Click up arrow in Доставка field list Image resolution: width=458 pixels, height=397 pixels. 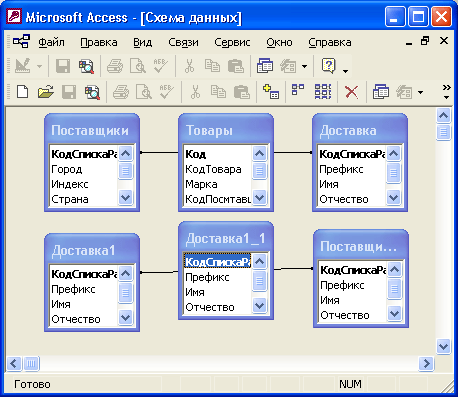point(394,154)
